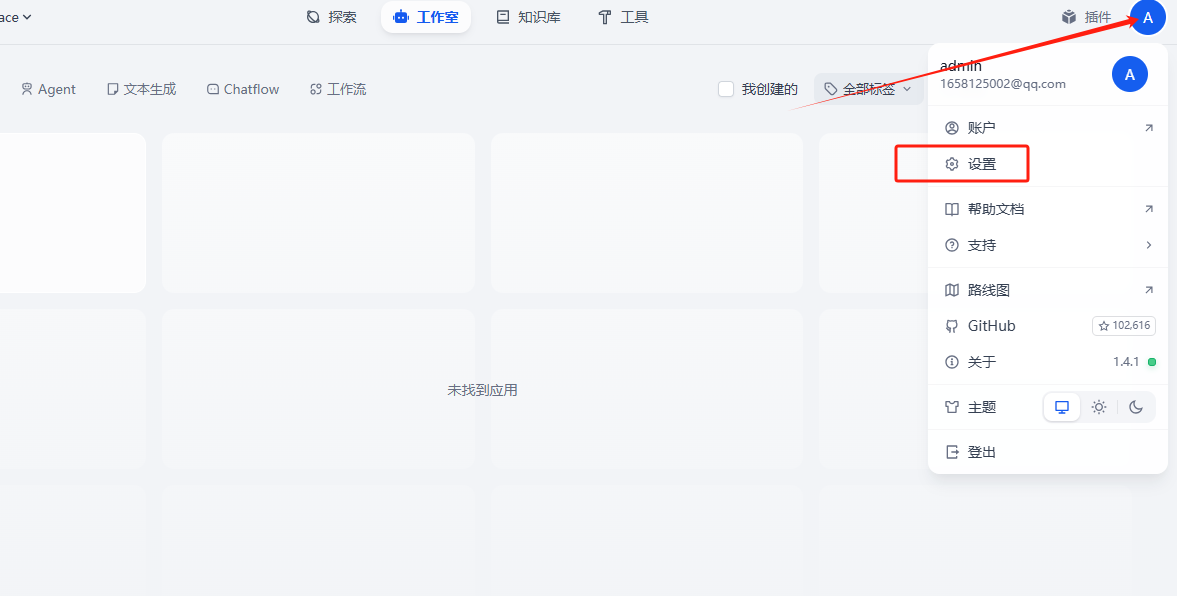Click version number 1.4.1
Image resolution: width=1177 pixels, height=596 pixels.
(x=1126, y=362)
